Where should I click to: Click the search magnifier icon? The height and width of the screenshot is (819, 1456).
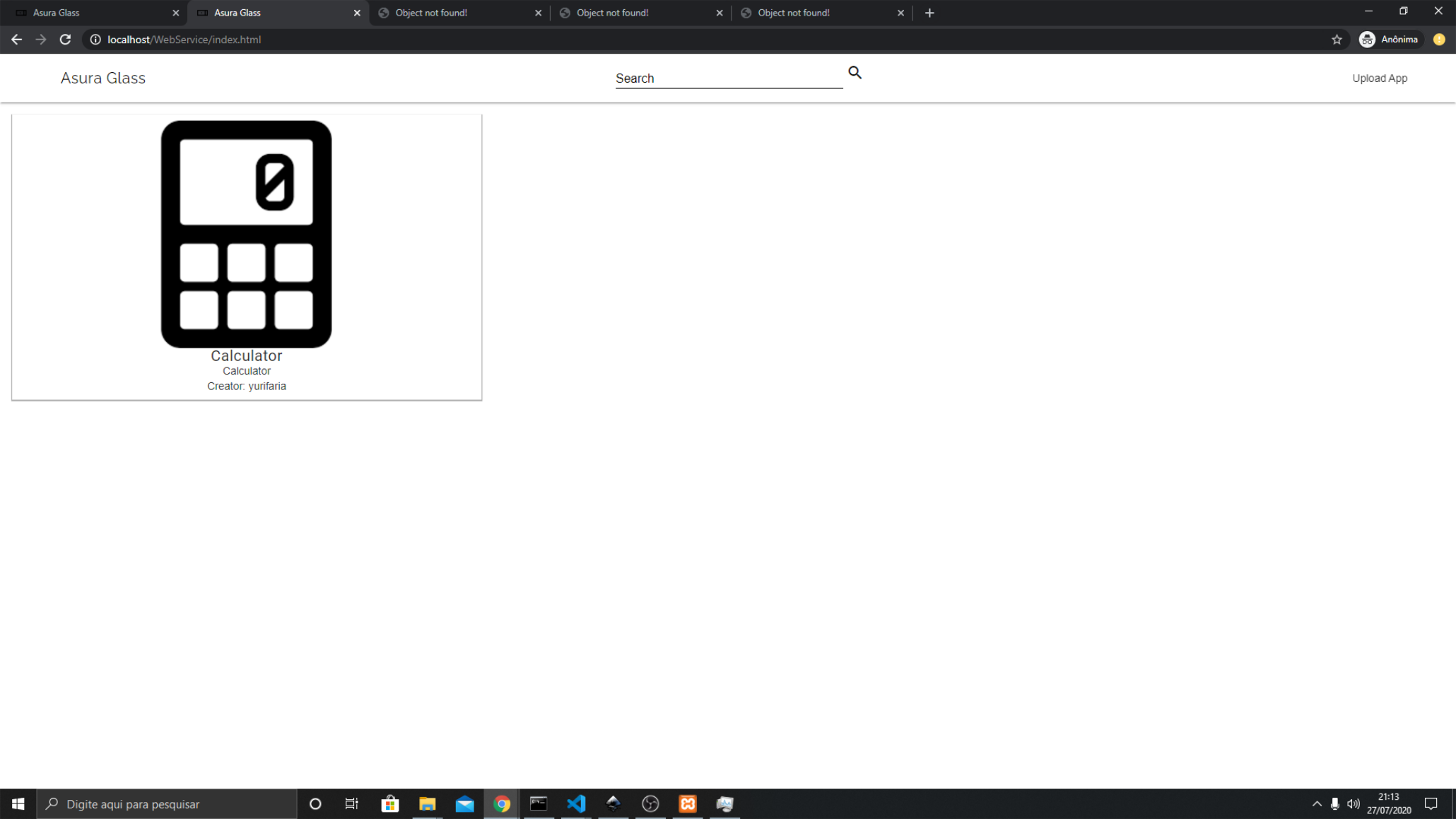pos(855,73)
